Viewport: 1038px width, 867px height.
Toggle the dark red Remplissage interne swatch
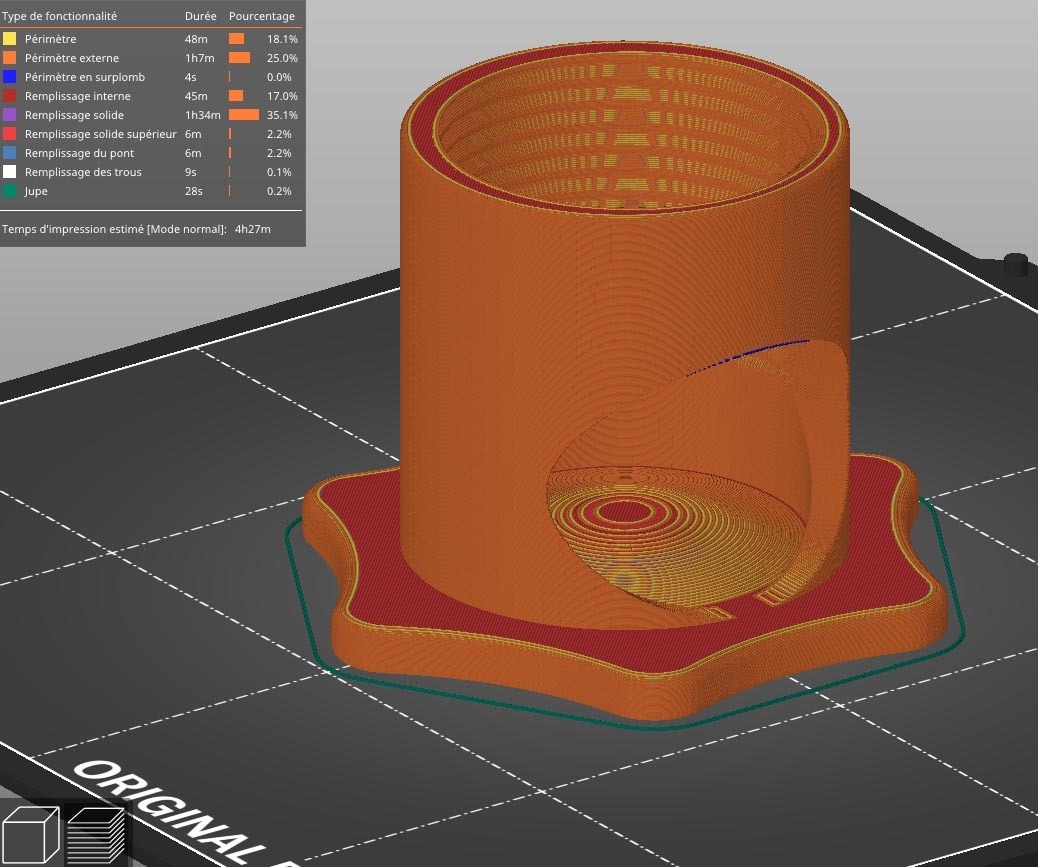[x=9, y=96]
